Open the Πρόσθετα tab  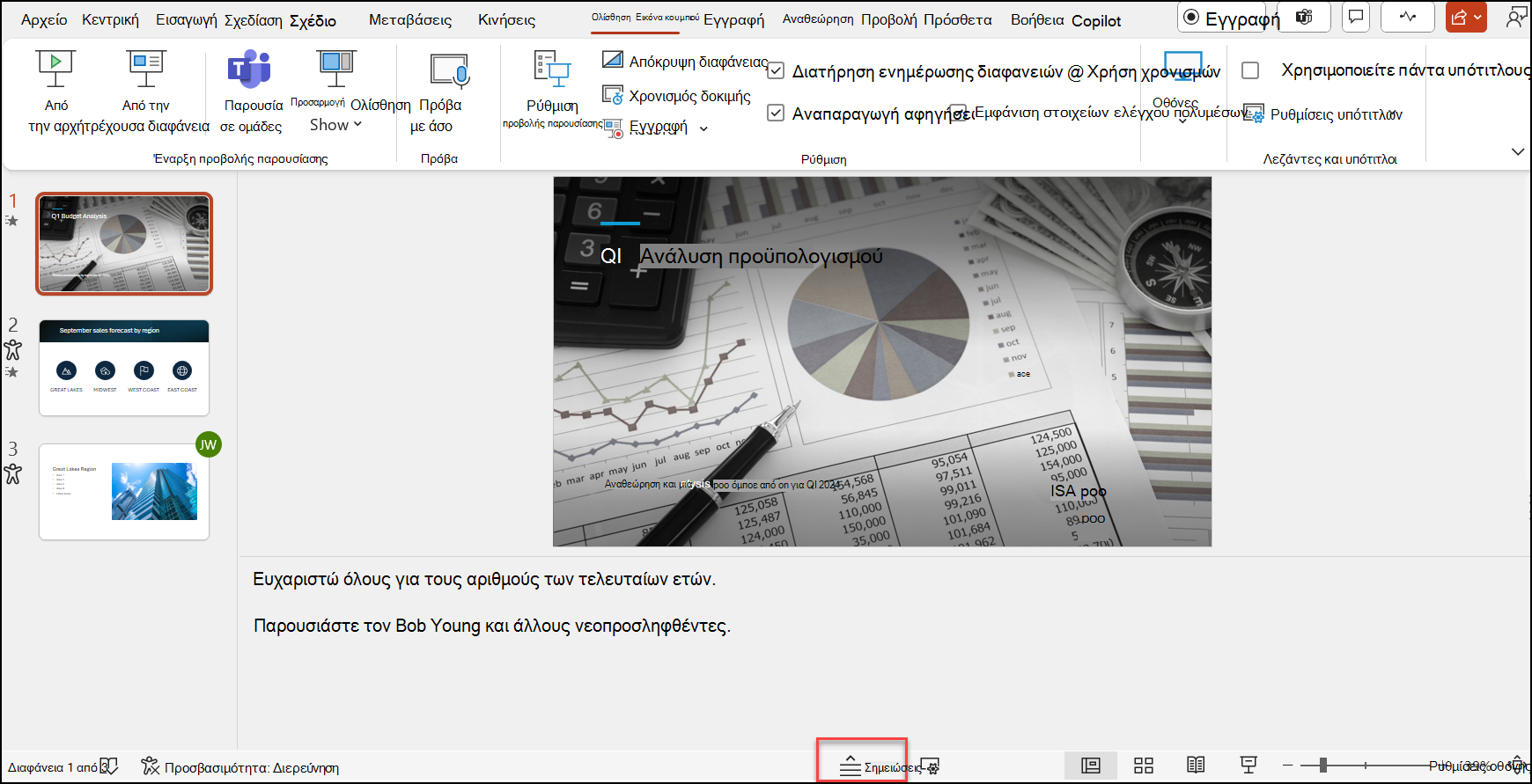(x=958, y=19)
